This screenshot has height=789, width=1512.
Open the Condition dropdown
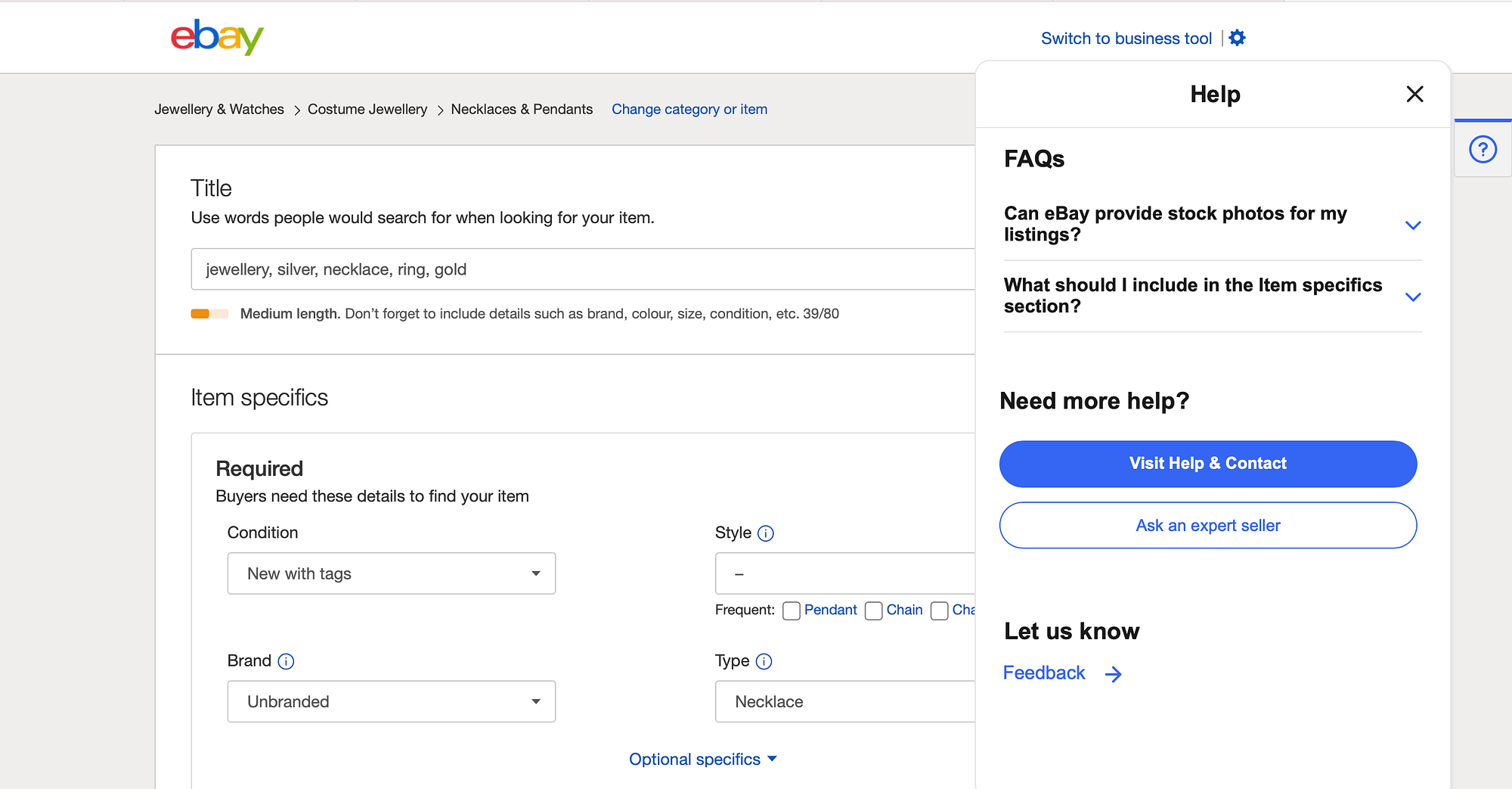click(x=392, y=573)
